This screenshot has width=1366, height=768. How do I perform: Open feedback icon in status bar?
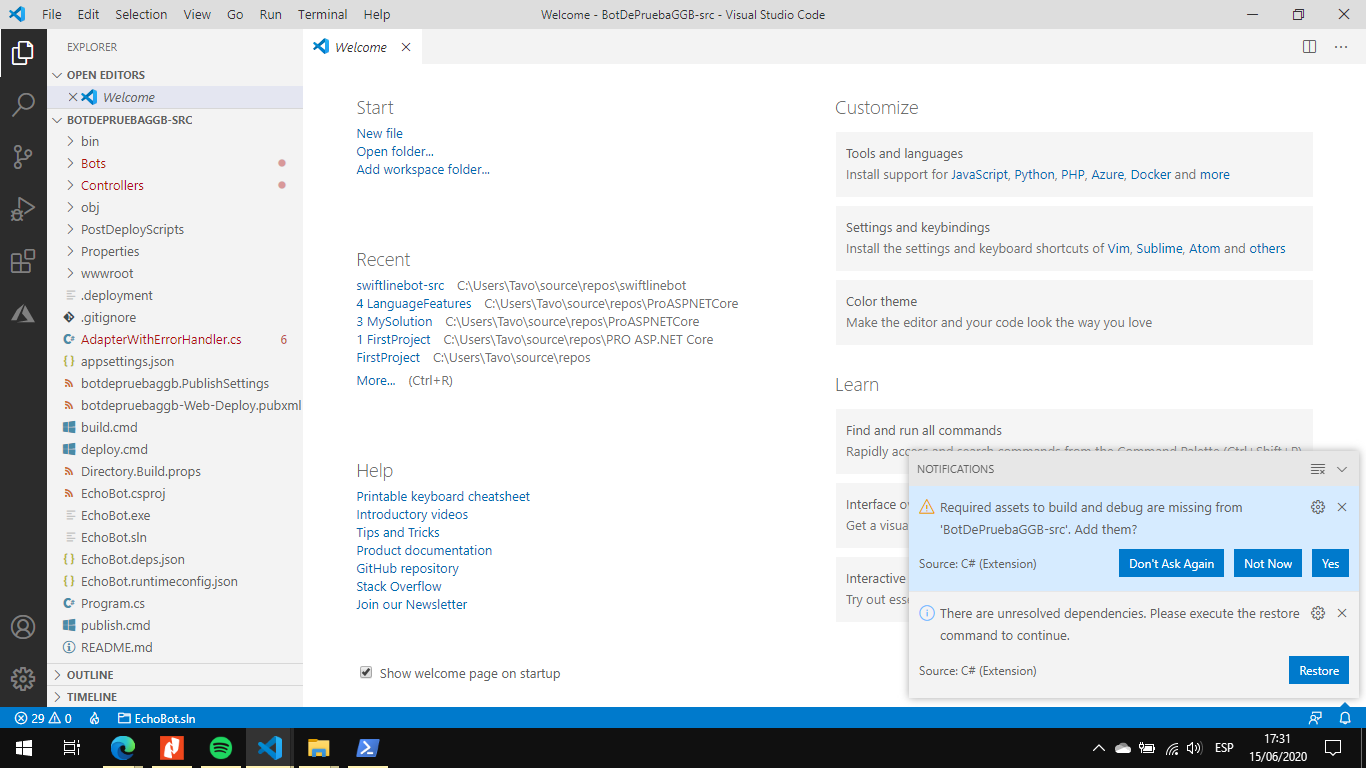tap(1316, 718)
